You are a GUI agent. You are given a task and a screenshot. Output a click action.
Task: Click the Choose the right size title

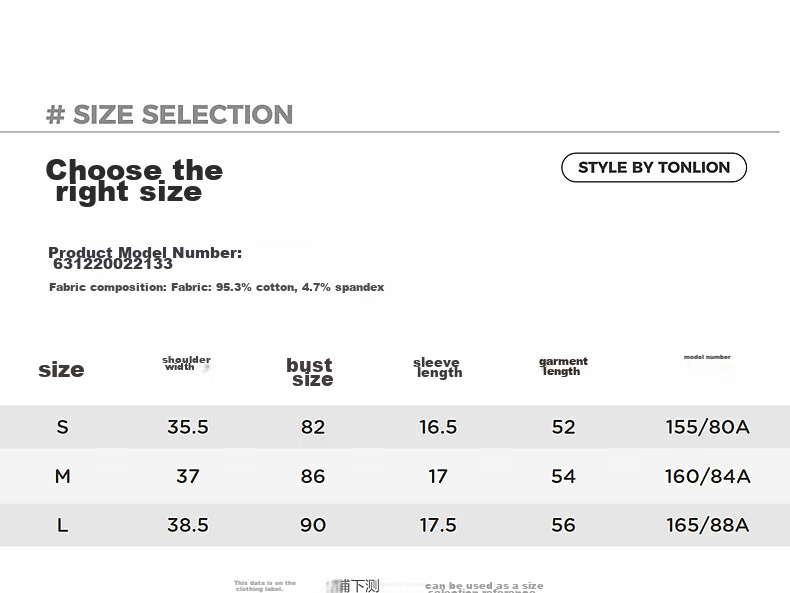[x=134, y=180]
